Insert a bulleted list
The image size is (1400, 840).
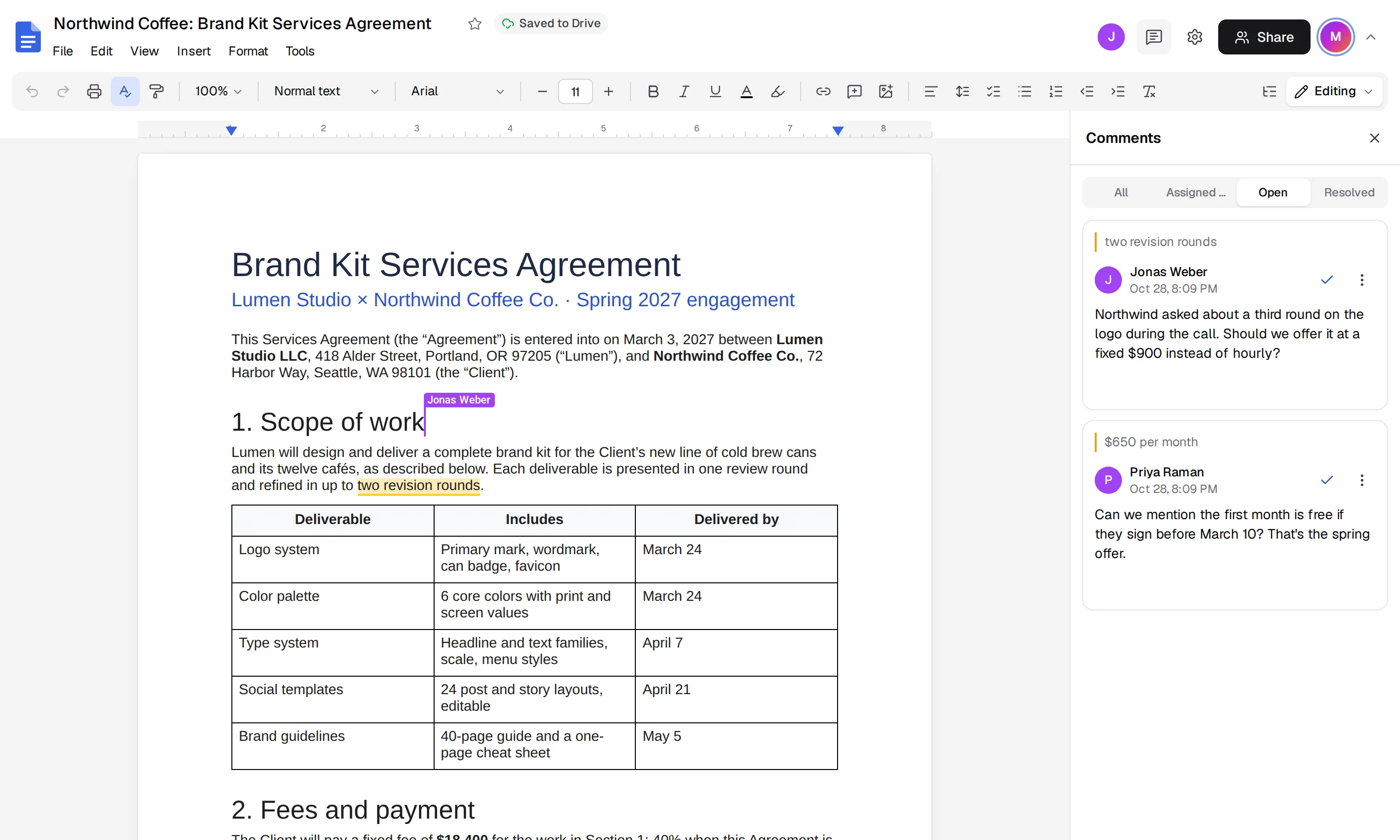1024,91
